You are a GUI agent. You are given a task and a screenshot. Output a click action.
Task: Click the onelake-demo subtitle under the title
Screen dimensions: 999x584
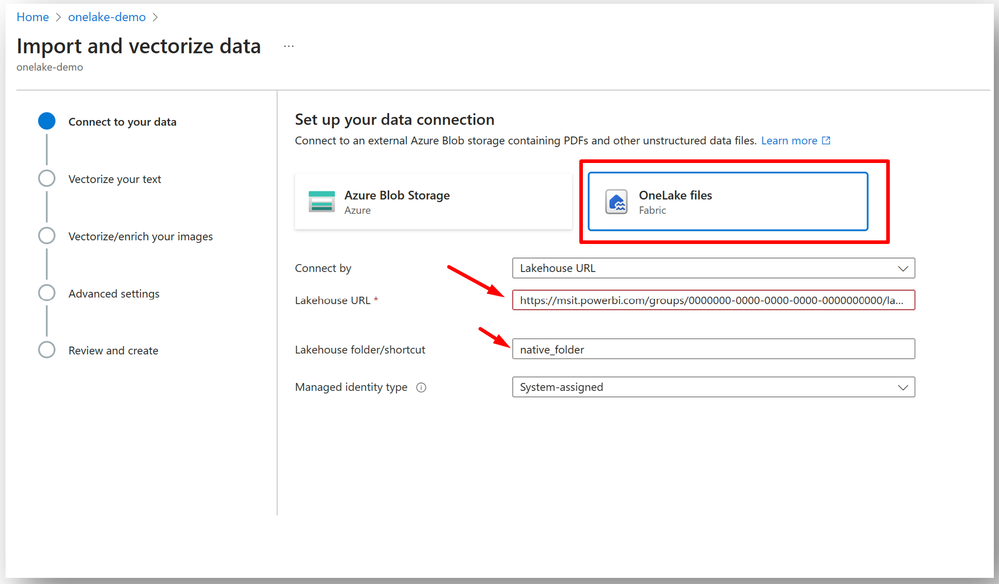click(x=50, y=67)
